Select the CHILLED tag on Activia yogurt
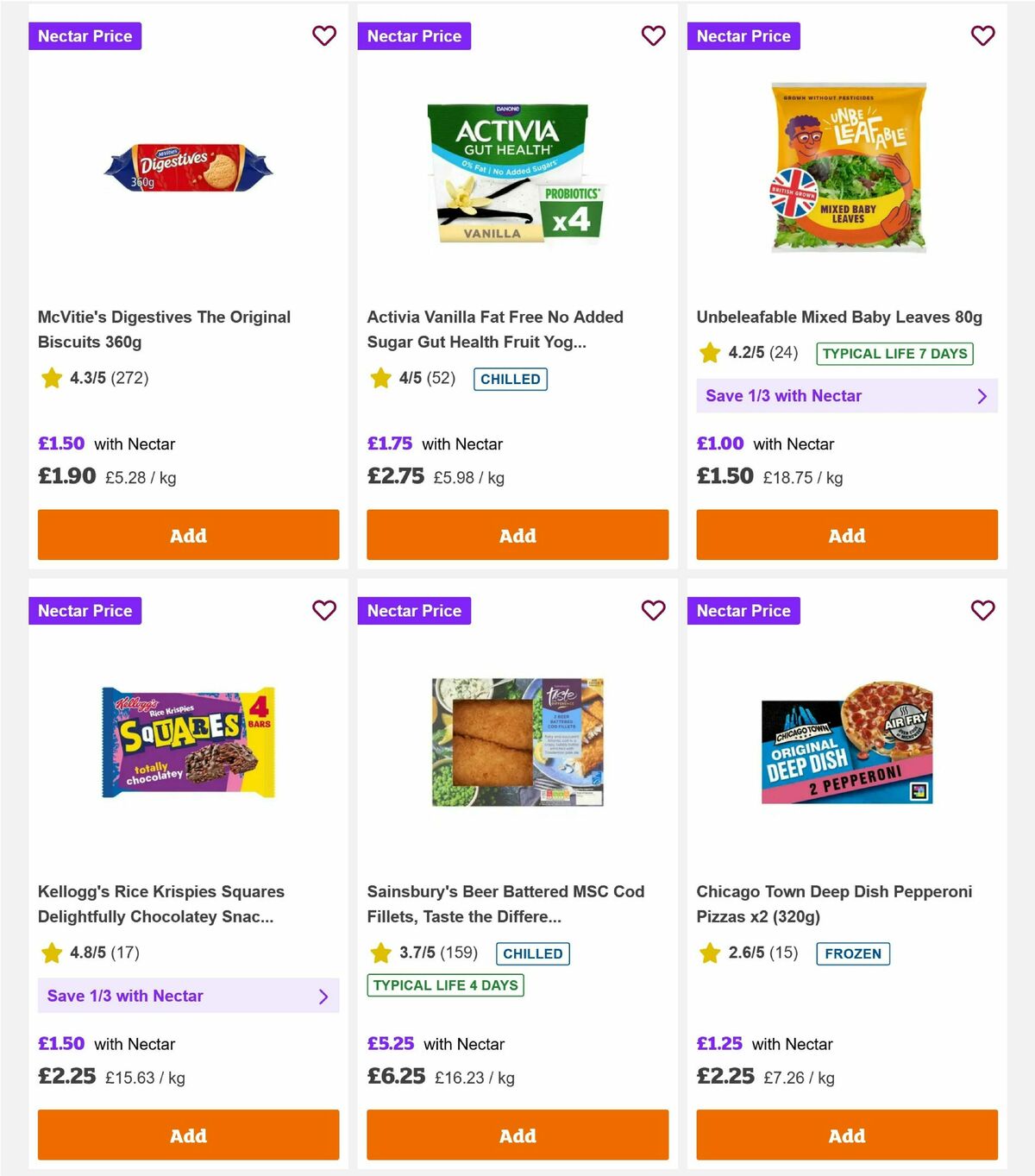 511,379
